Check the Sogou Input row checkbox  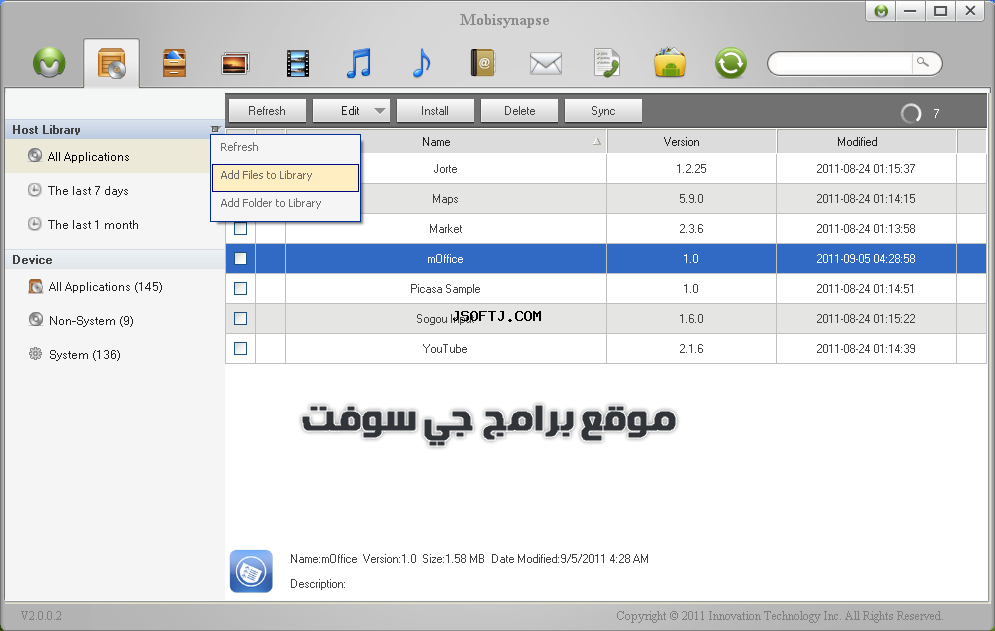[241, 319]
